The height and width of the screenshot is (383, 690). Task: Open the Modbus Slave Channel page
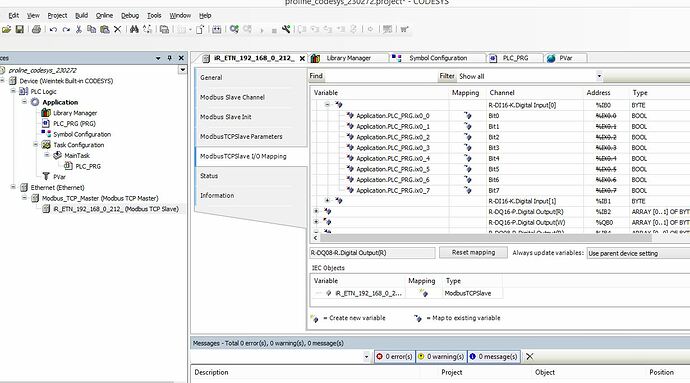pos(232,97)
